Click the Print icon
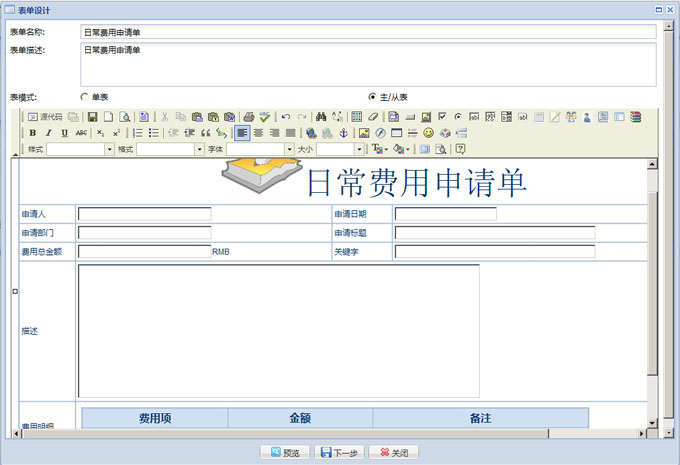680x465 pixels. [249, 117]
